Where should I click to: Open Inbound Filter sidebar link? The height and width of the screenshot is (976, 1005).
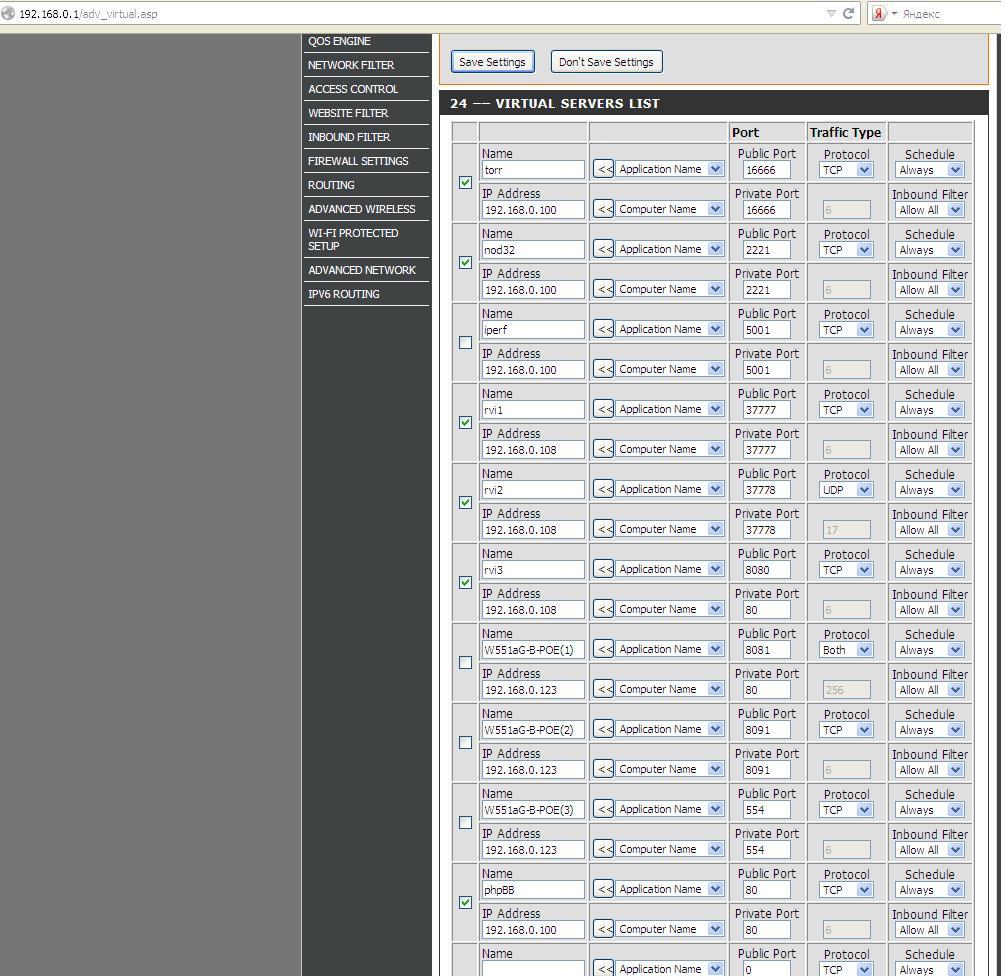[x=367, y=137]
